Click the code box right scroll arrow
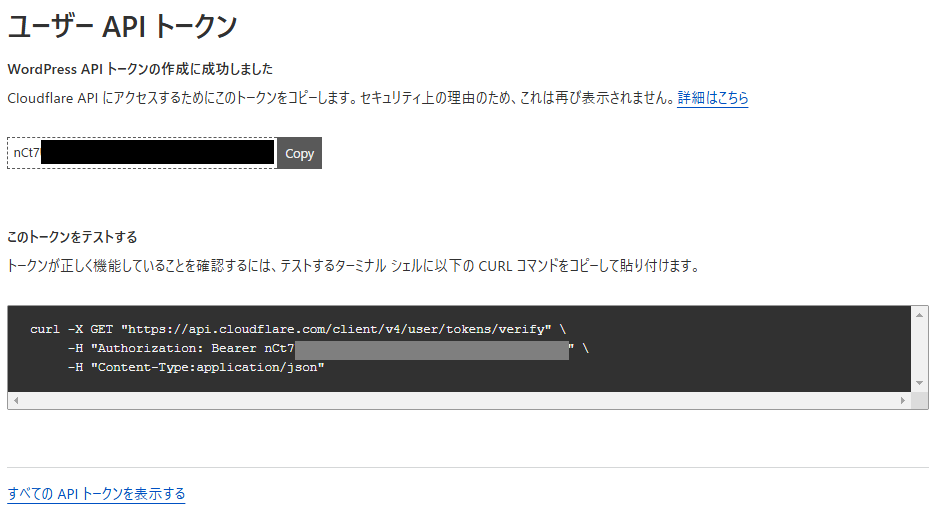The width and height of the screenshot is (941, 524). coord(903,400)
